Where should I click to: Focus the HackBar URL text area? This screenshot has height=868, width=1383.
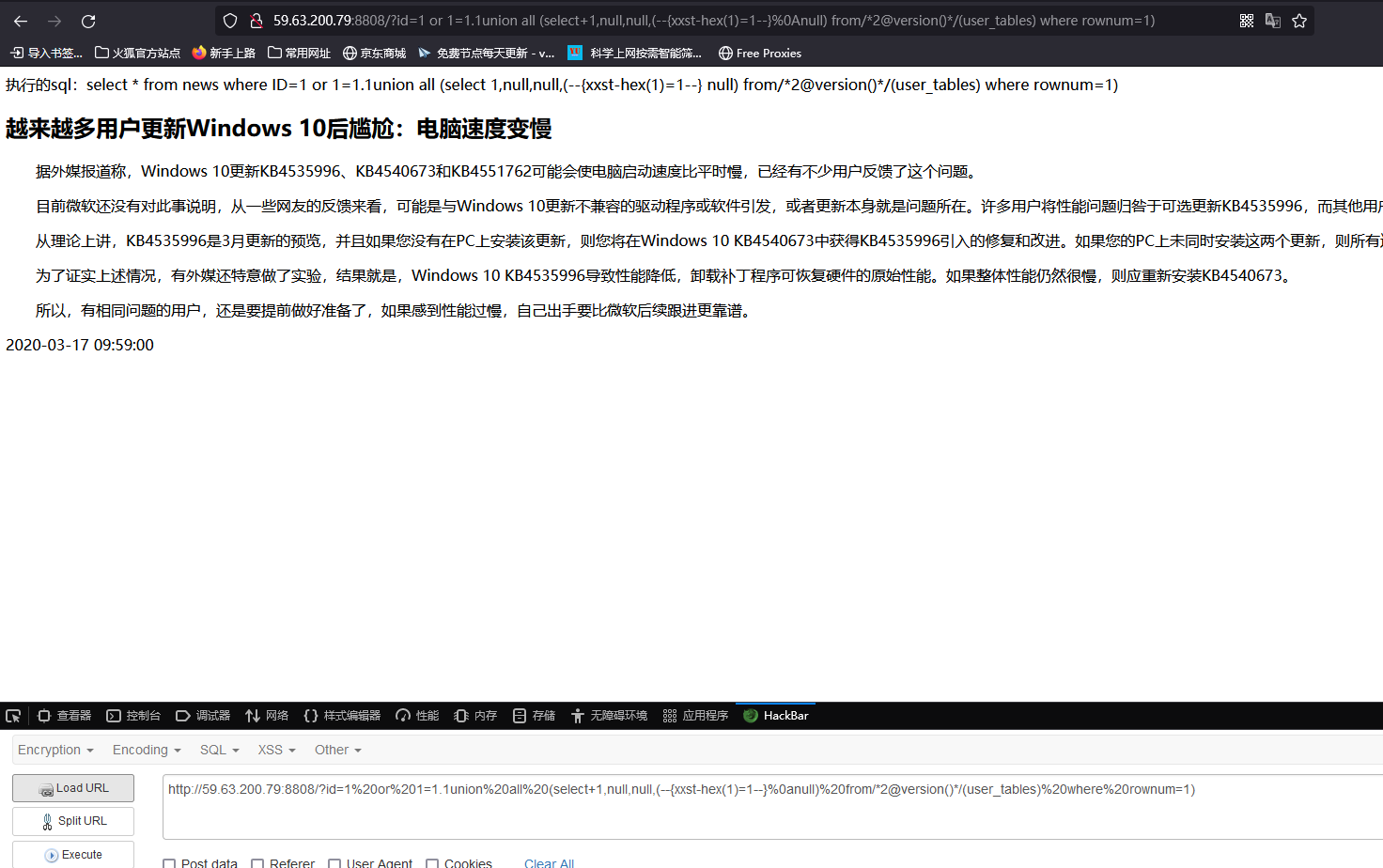pyautogui.click(x=772, y=807)
